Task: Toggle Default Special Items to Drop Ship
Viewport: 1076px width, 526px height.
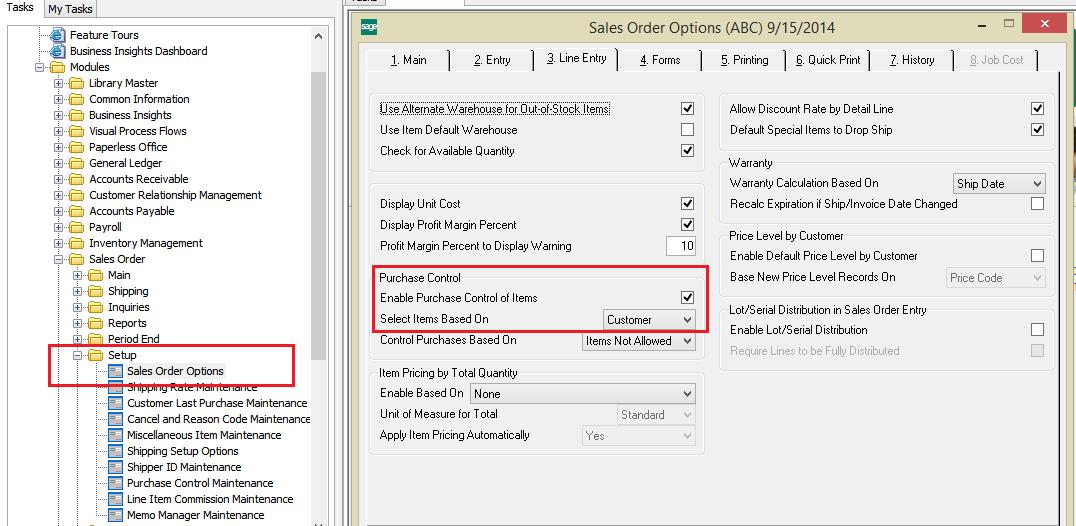Action: 1037,130
